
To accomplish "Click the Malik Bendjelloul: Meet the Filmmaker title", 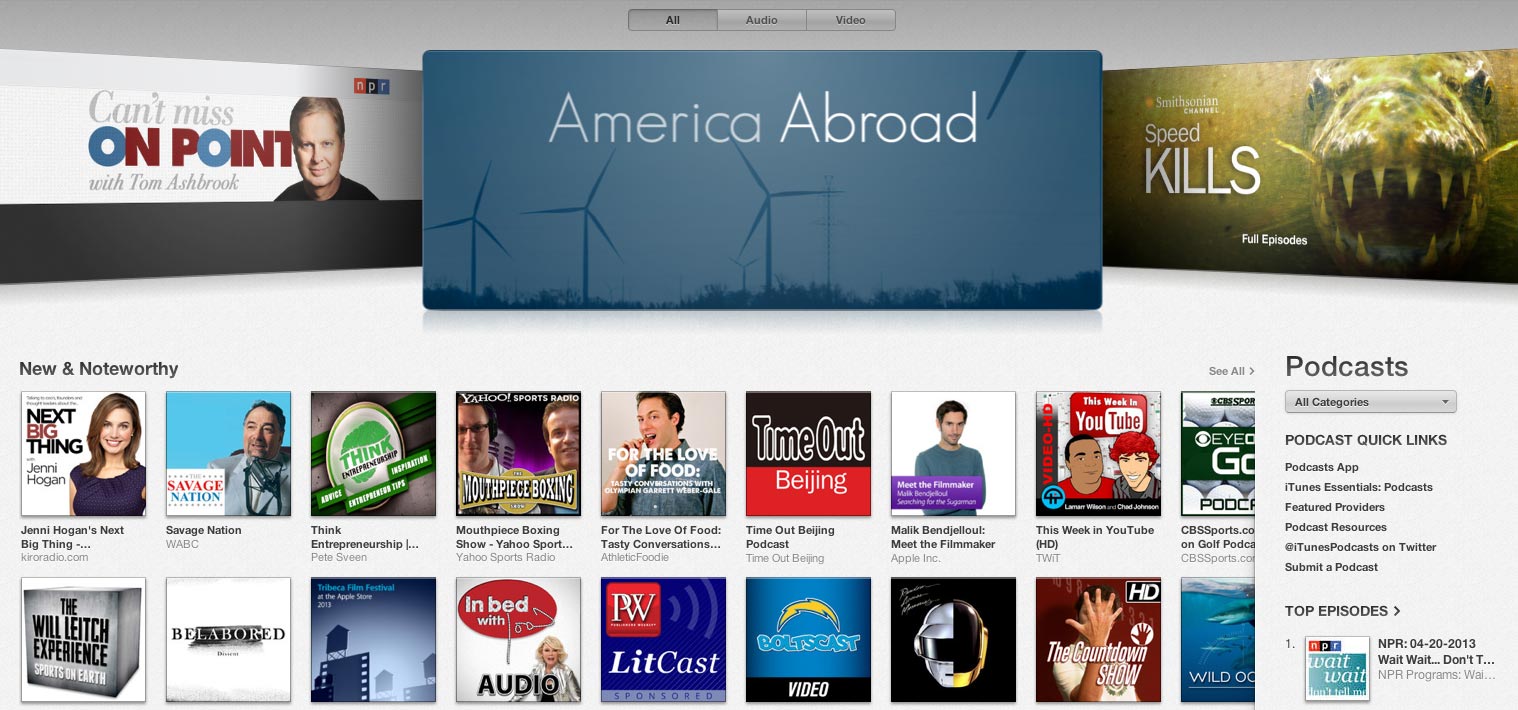I will (x=943, y=537).
